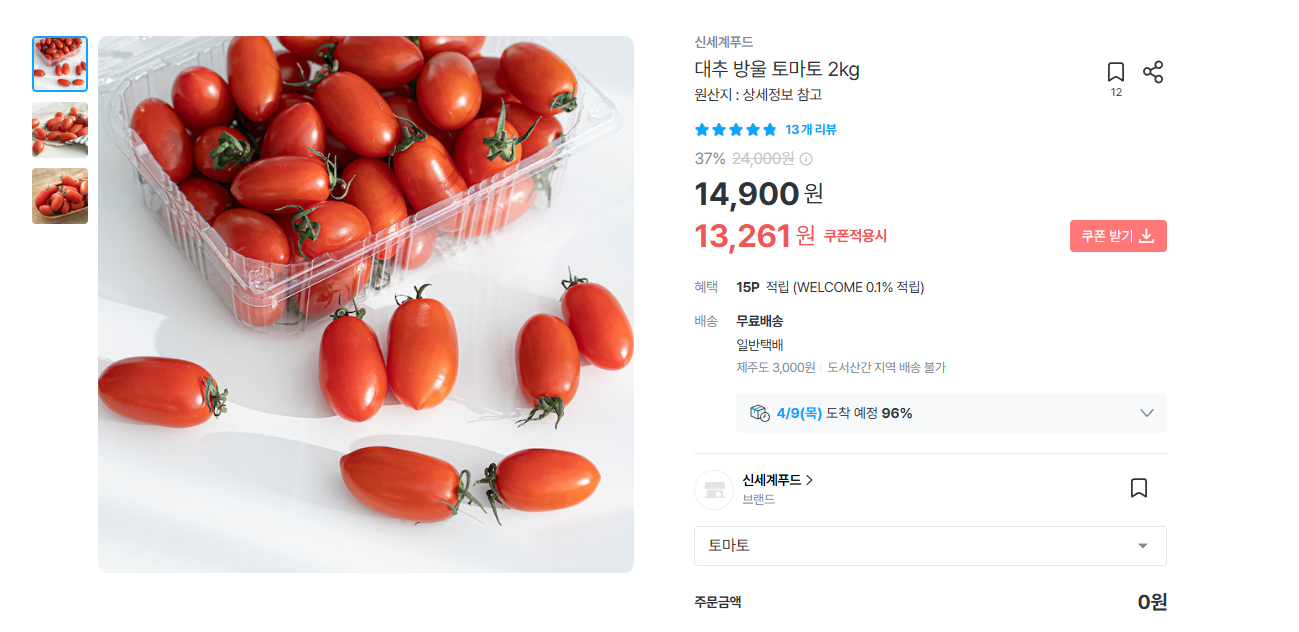This screenshot has height=632, width=1299.
Task: Open the 13개 리뷰 link
Action: coord(811,130)
